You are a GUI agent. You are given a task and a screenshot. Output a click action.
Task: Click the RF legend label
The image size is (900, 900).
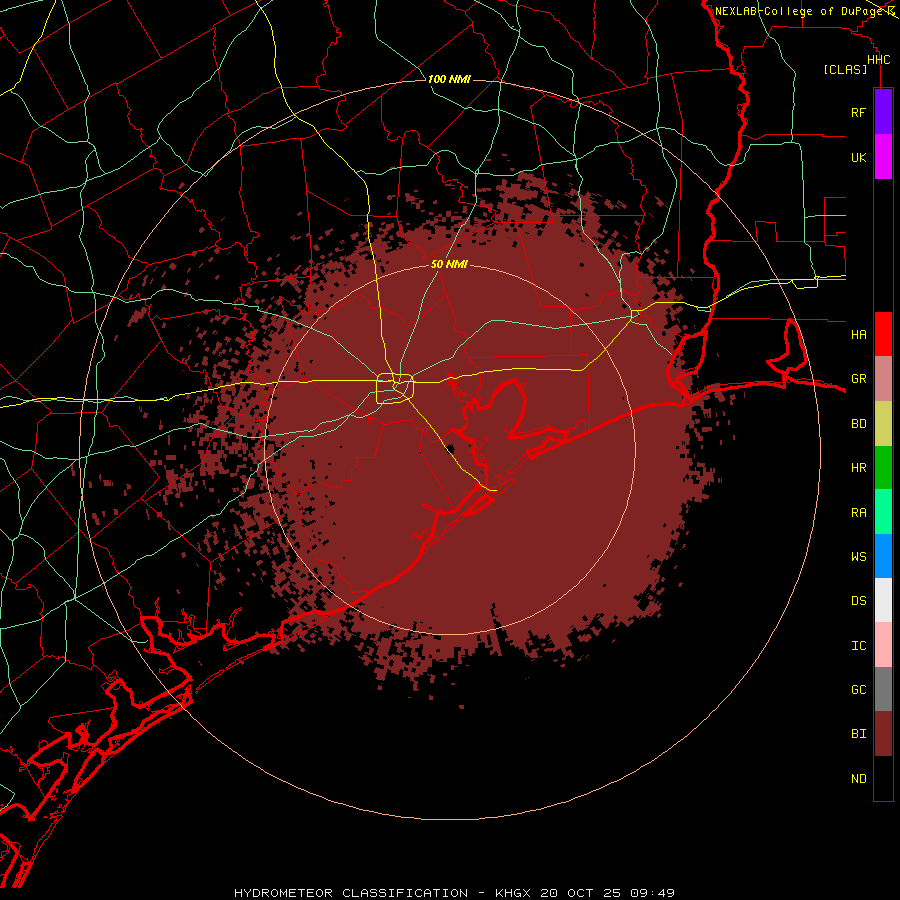pos(858,112)
